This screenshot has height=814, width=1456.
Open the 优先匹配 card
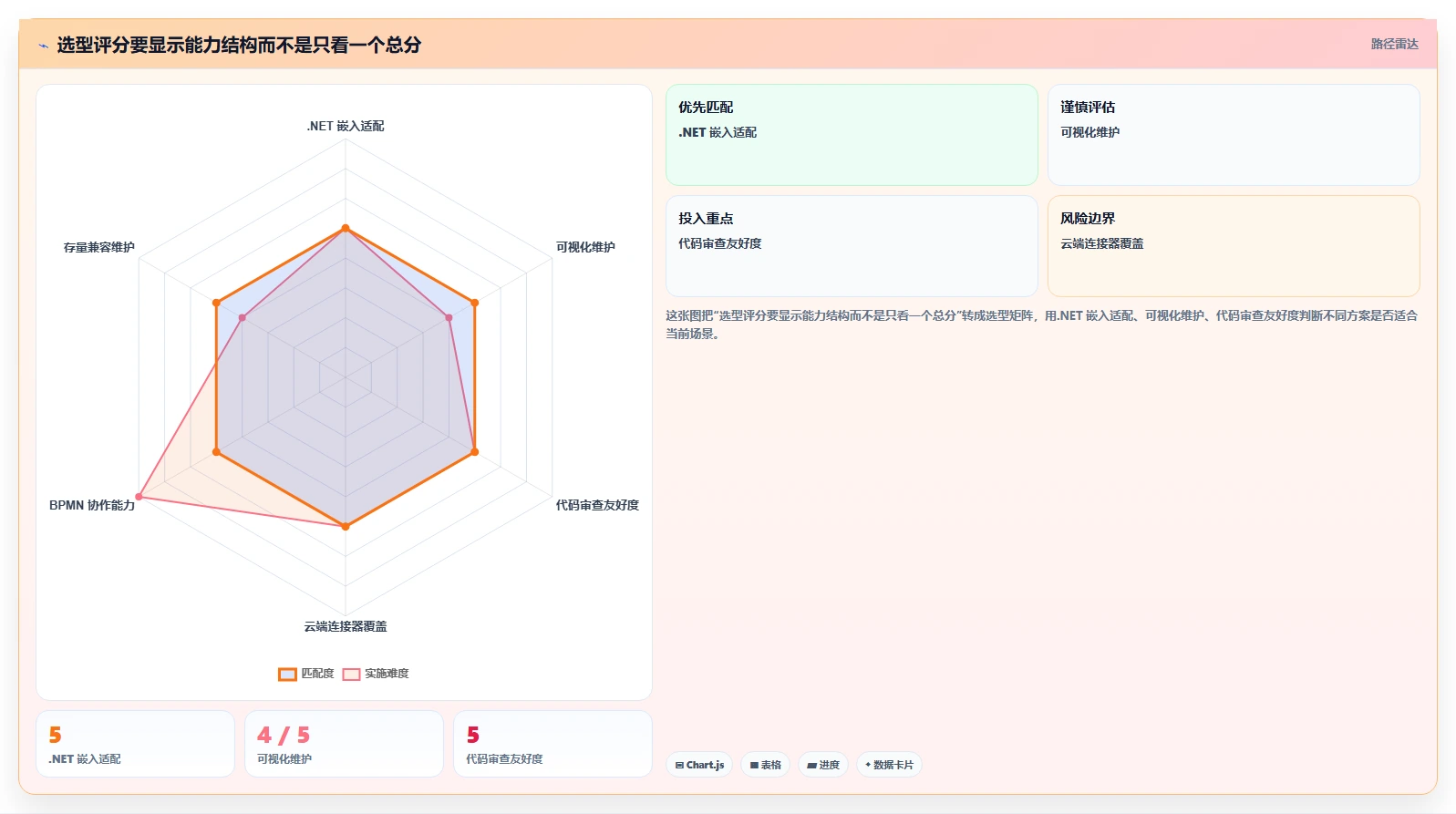pos(852,135)
